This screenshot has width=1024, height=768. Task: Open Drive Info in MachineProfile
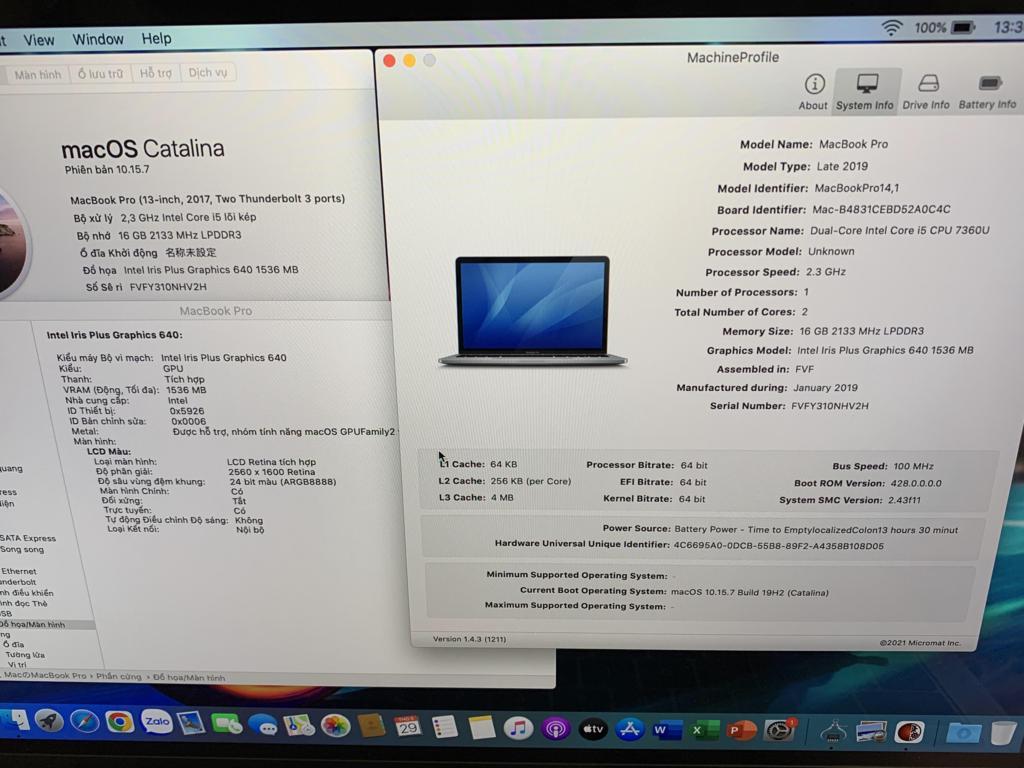[926, 91]
